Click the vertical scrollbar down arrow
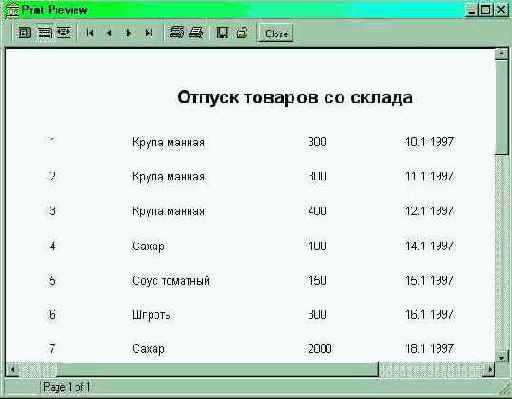 coord(502,357)
